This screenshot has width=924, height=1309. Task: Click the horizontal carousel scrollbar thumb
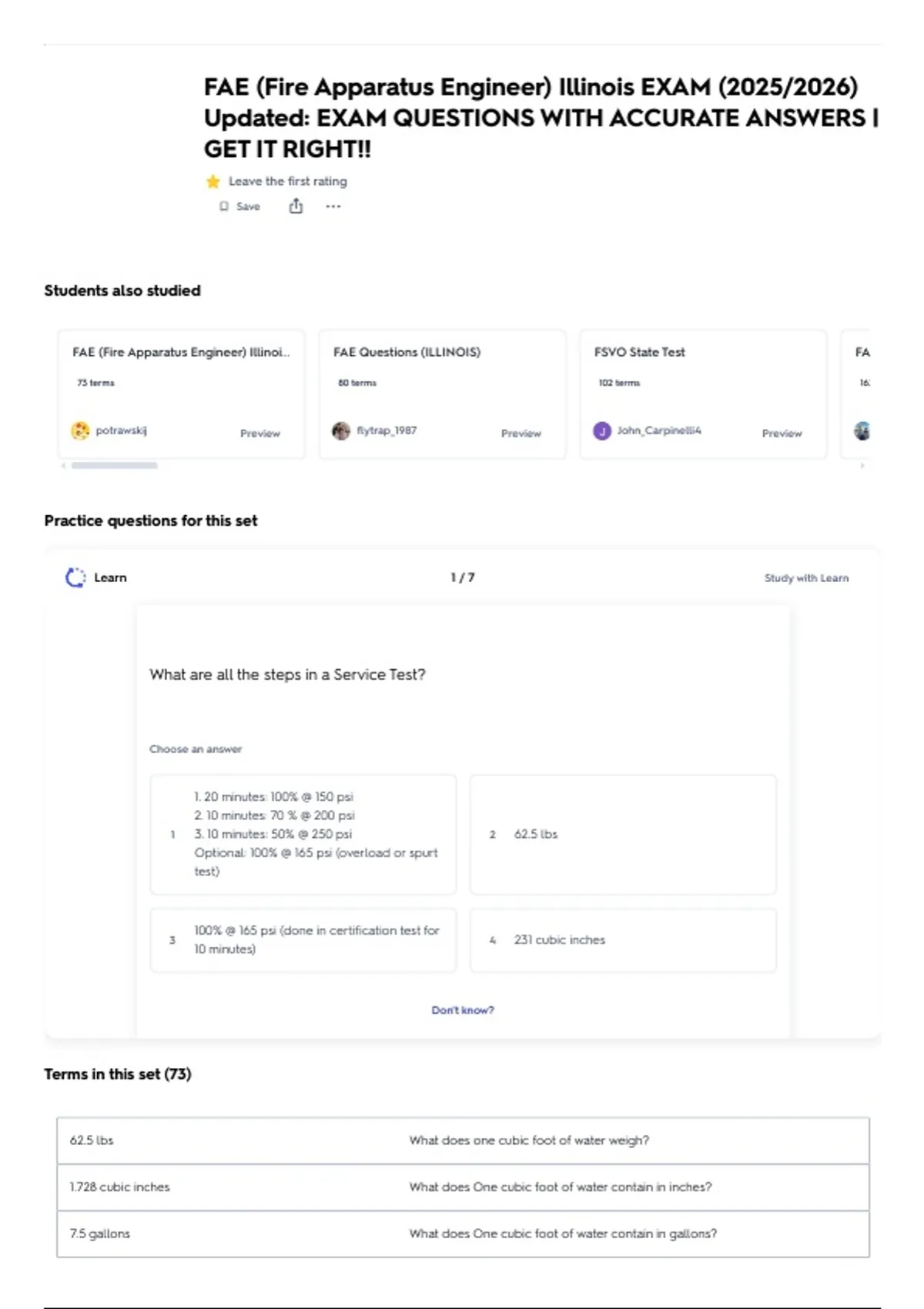click(x=115, y=466)
